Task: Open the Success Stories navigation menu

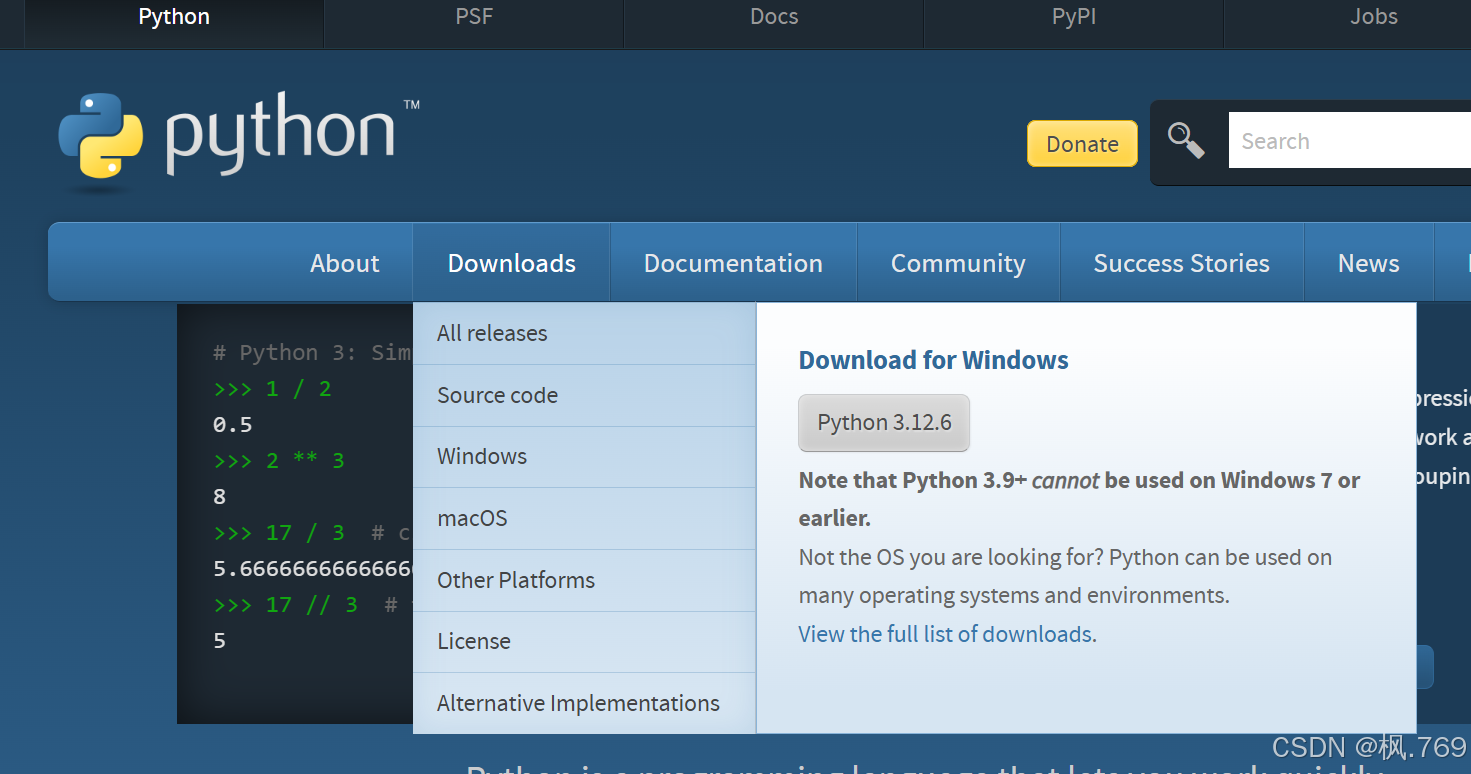Action: click(x=1181, y=262)
